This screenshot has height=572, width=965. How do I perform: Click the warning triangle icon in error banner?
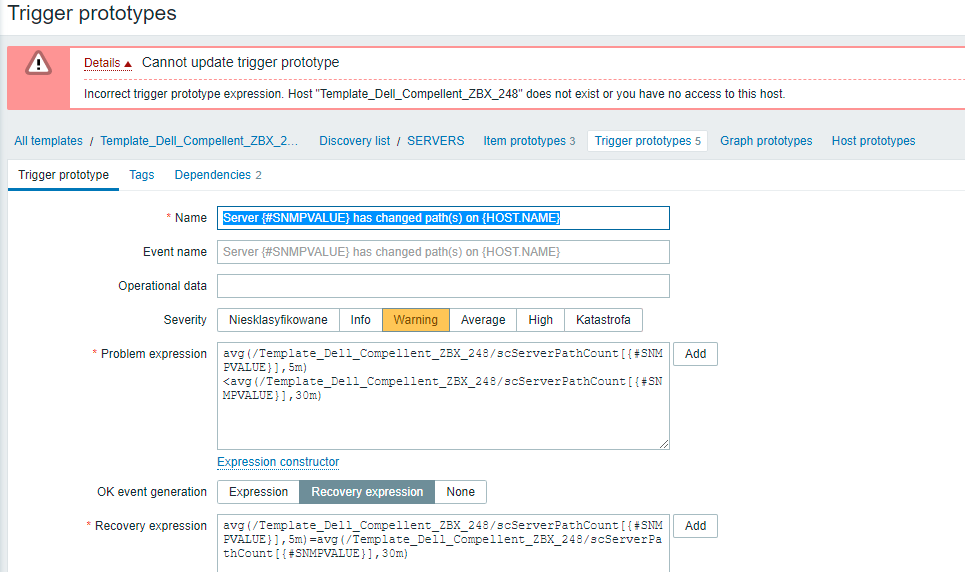pos(38,63)
